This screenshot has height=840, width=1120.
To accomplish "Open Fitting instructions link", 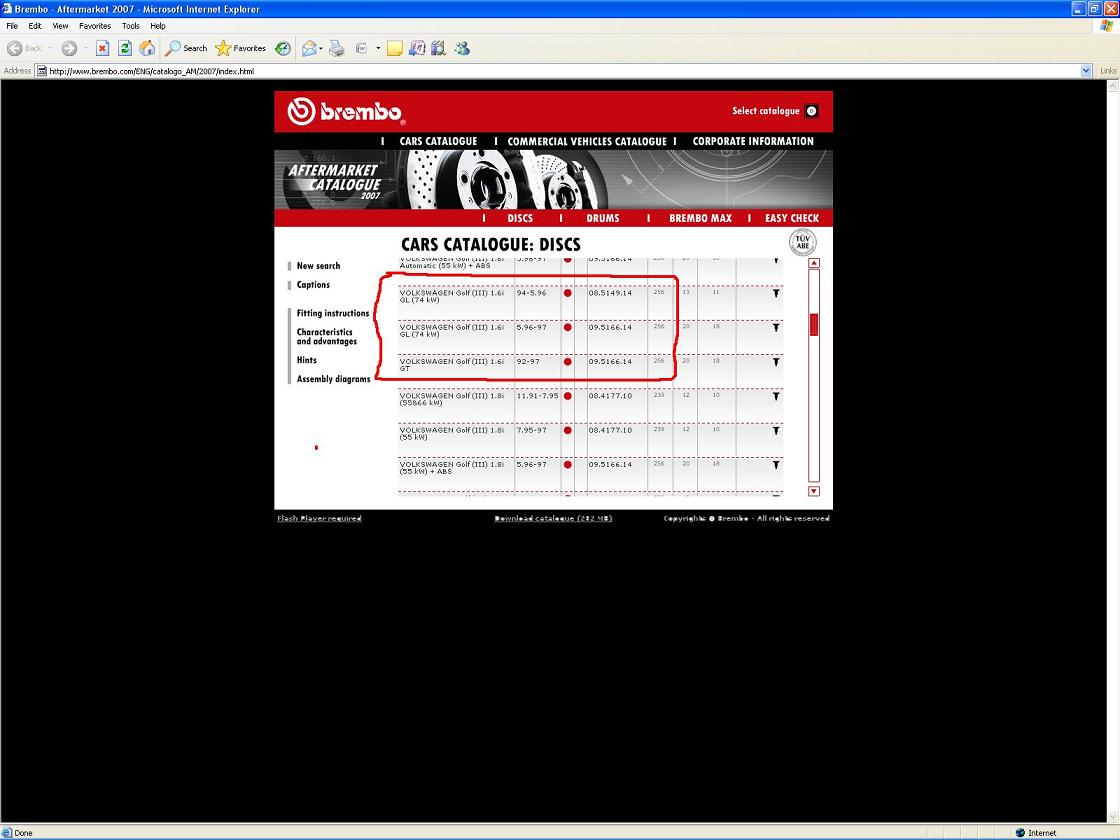I will (x=333, y=313).
